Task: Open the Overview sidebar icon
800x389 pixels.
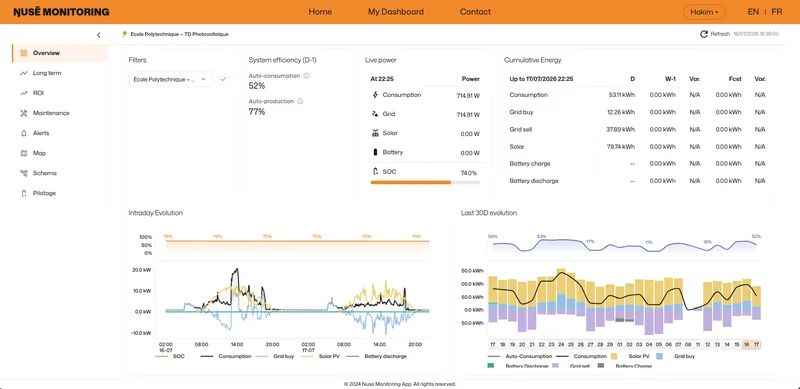Action: click(x=23, y=53)
